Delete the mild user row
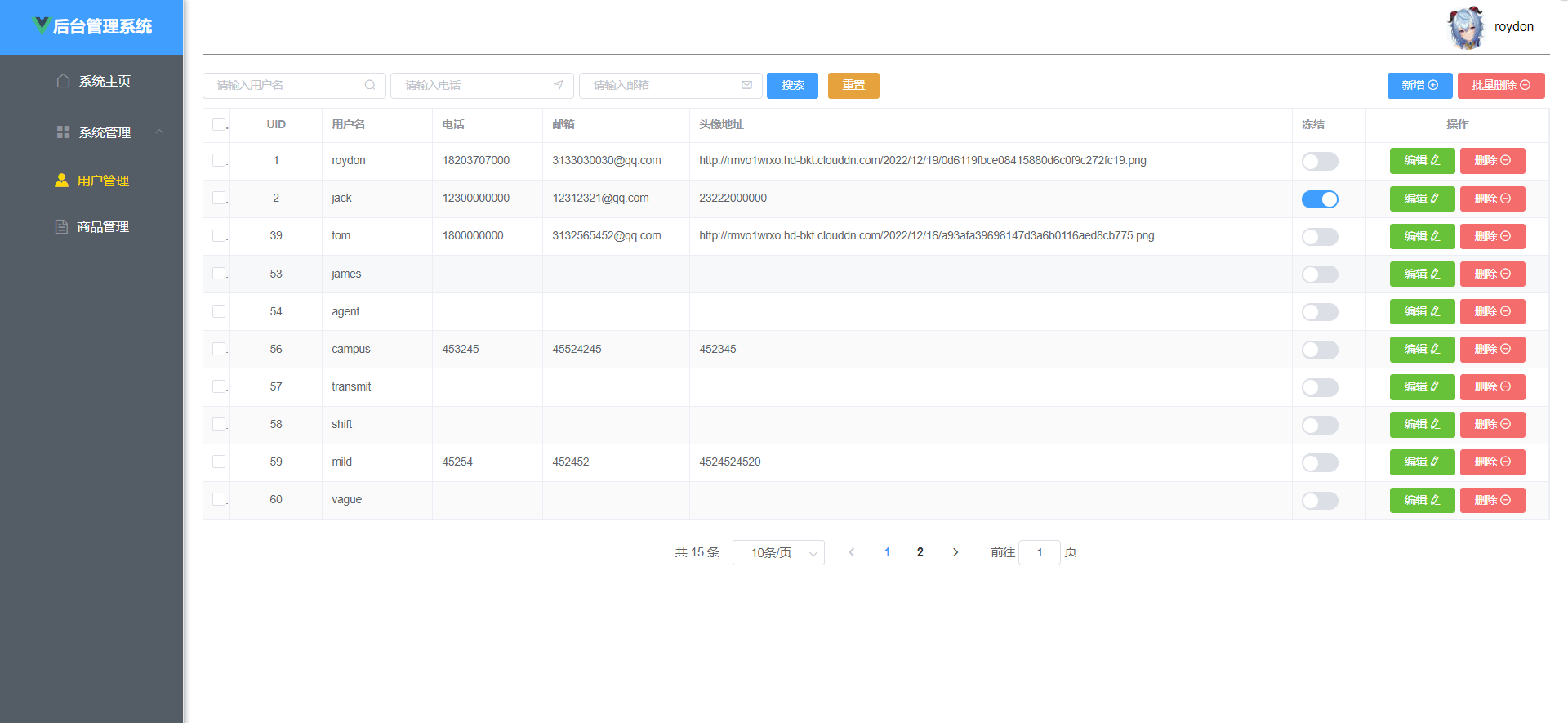Screen dimensions: 1568x723 (x=1492, y=462)
